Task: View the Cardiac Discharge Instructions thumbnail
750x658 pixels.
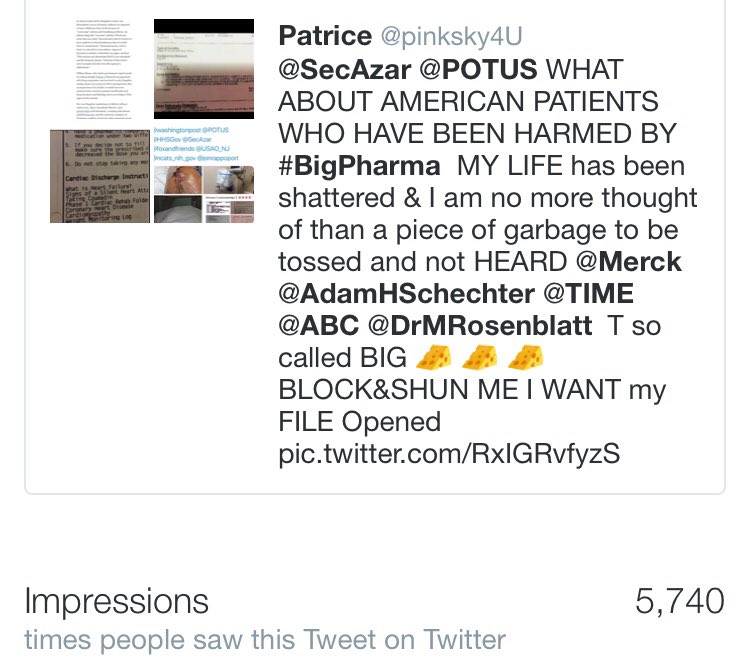Action: 100,176
